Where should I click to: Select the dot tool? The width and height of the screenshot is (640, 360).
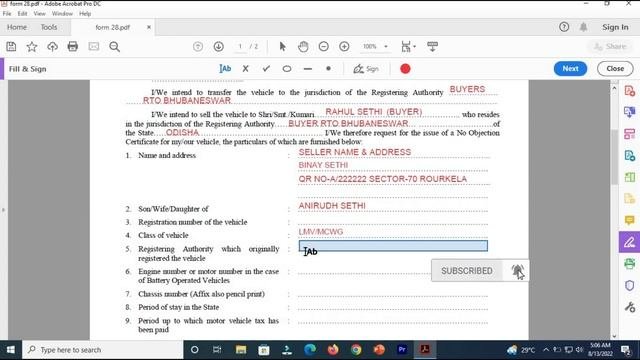point(329,69)
